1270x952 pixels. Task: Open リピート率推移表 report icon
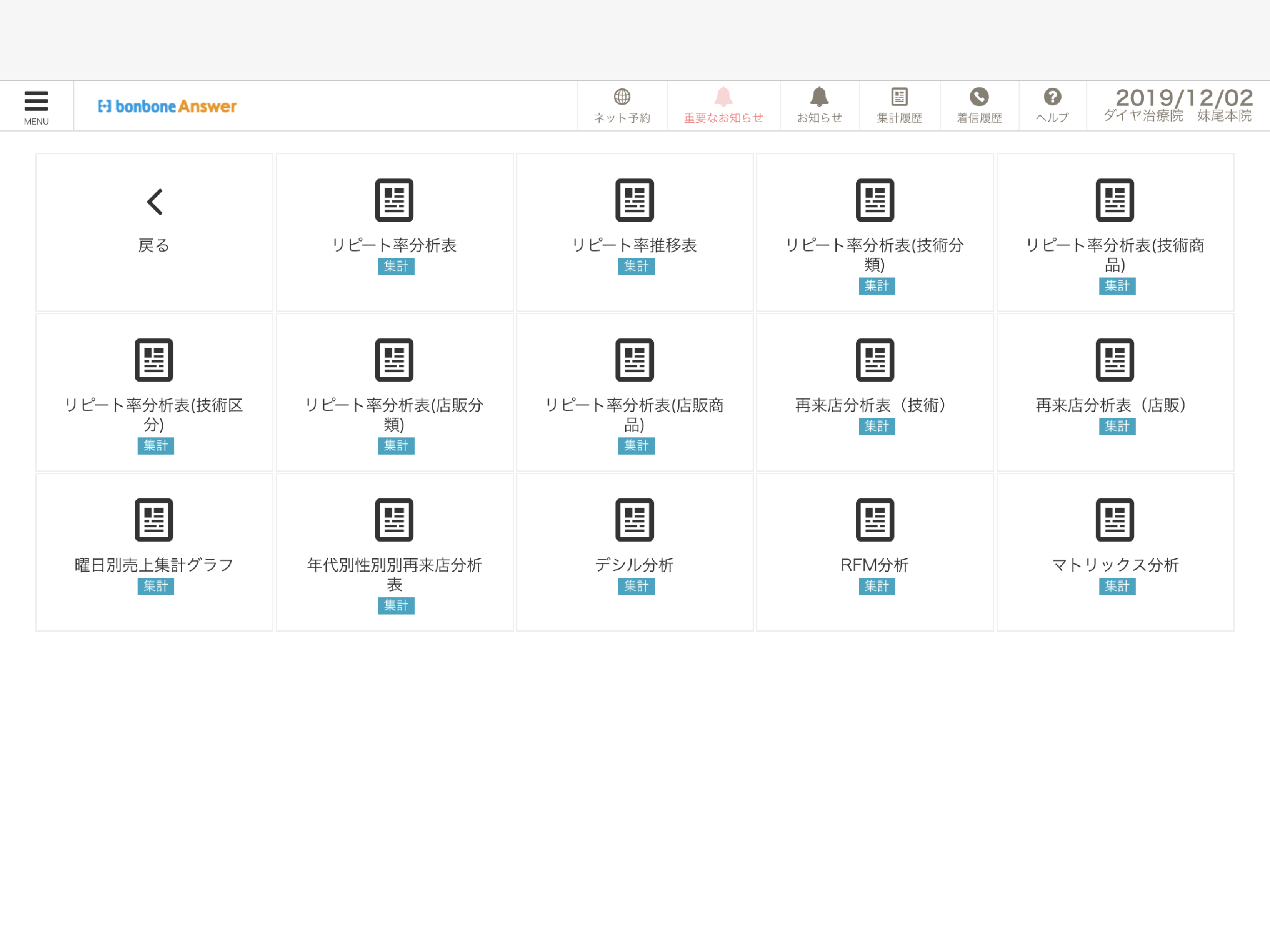[635, 200]
